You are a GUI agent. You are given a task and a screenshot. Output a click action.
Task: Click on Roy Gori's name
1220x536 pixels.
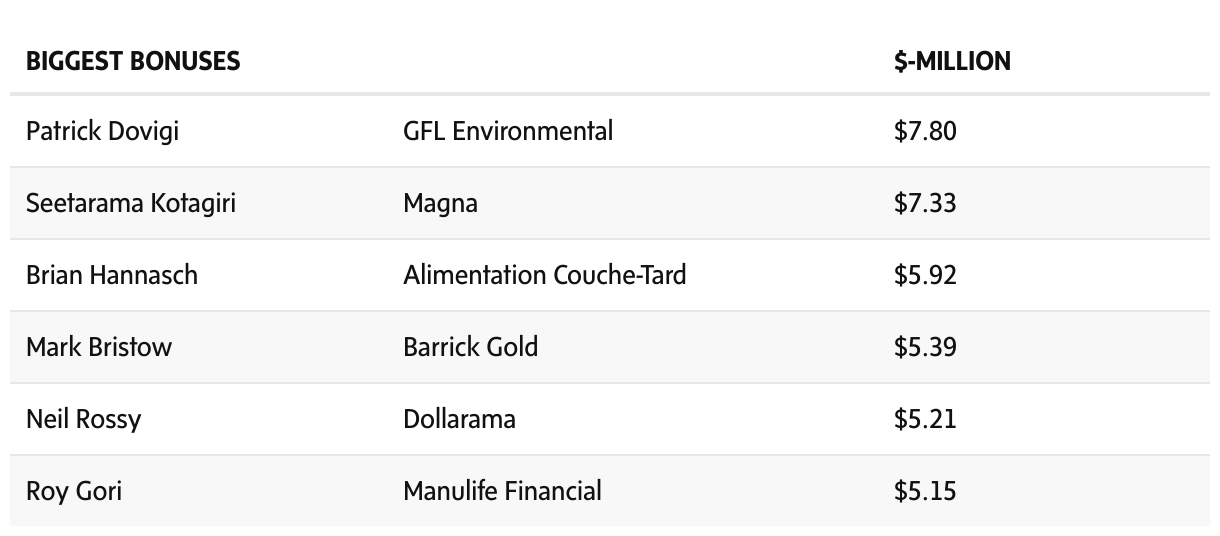[x=74, y=491]
